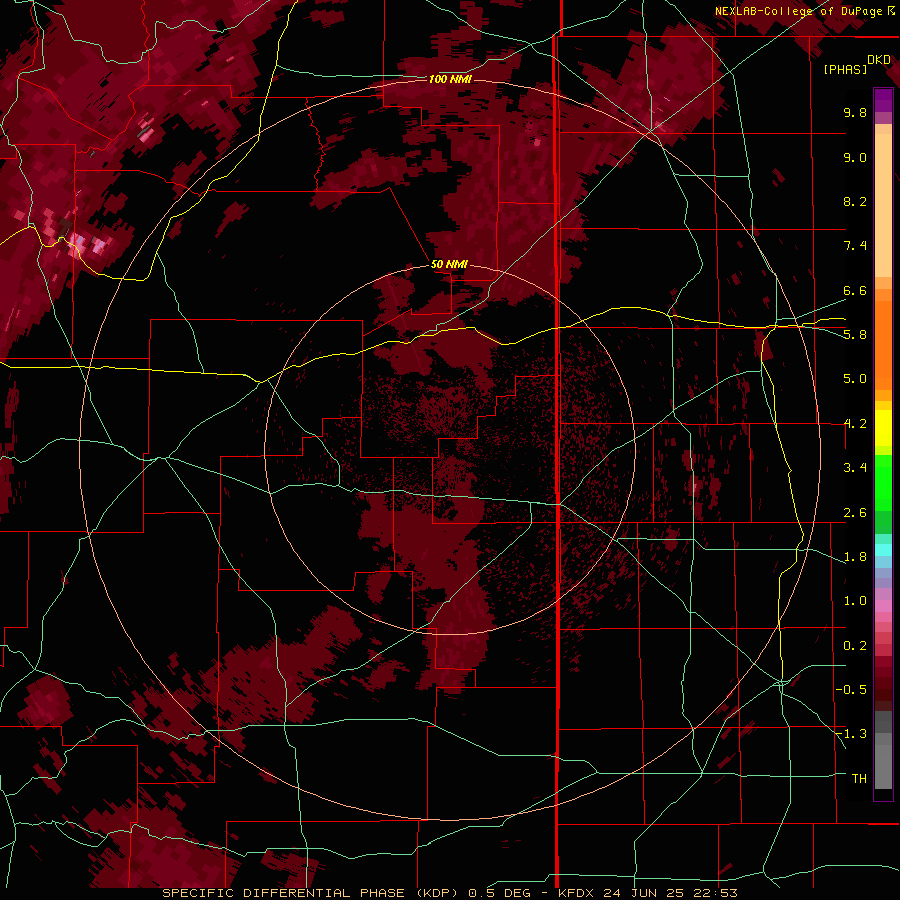This screenshot has height=900, width=900.
Task: Click the TH threshold legend label
Action: (859, 779)
